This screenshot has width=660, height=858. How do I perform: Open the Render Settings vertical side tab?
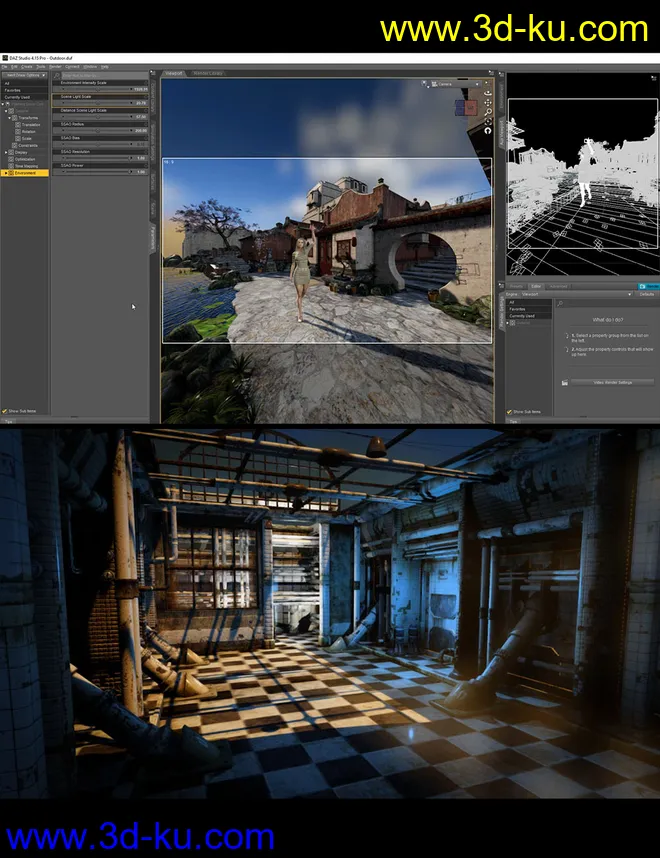(501, 310)
